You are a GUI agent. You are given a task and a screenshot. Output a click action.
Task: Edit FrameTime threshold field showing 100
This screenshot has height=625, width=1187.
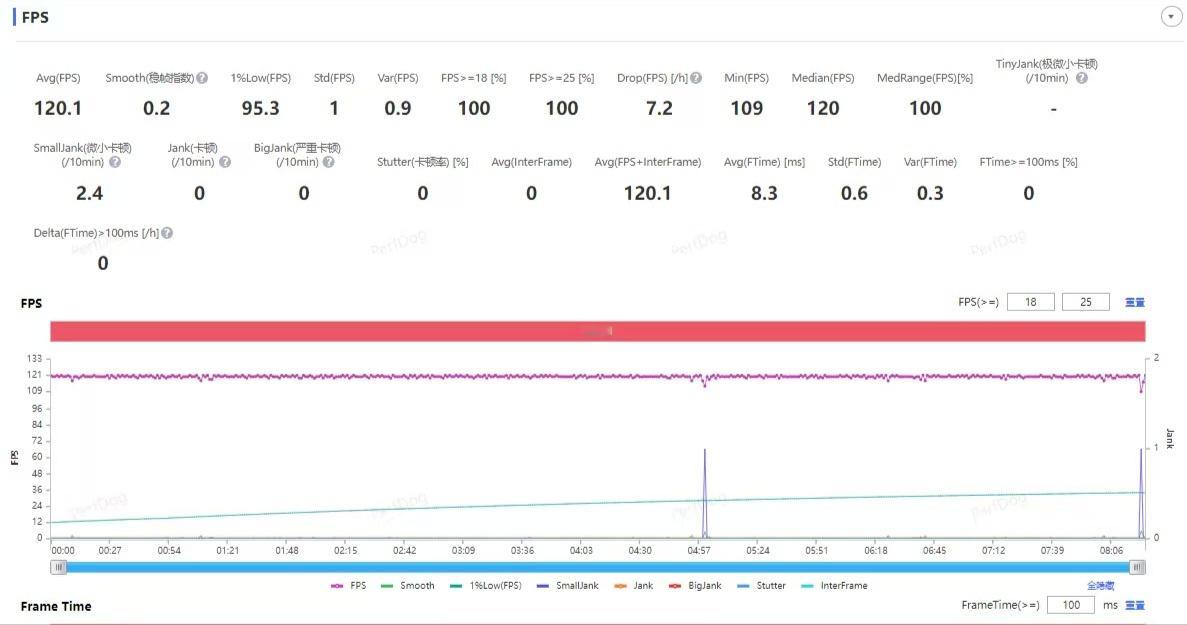point(1070,605)
